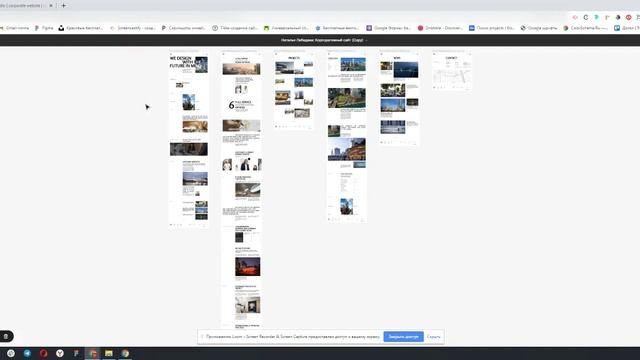The image size is (640, 360).
Task: Close the corporate website browser tab
Action: pos(51,6)
